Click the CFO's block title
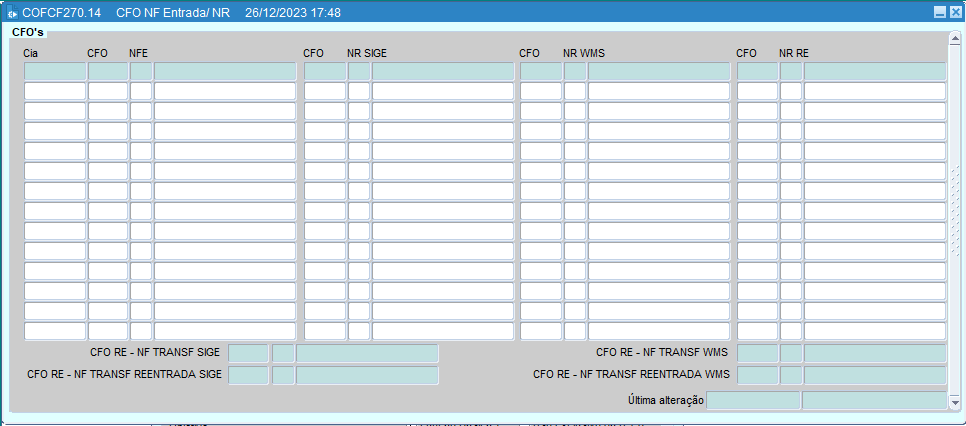 (x=28, y=32)
